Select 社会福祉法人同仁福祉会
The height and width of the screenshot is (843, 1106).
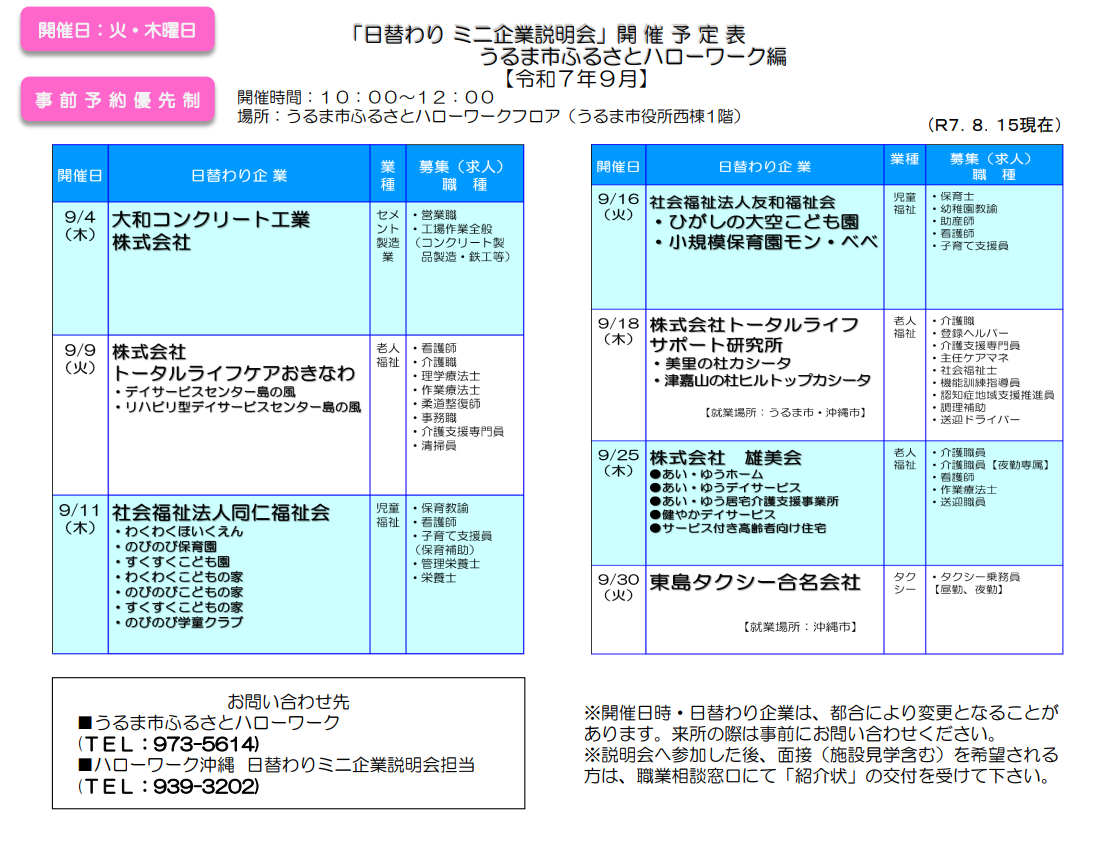tap(221, 513)
